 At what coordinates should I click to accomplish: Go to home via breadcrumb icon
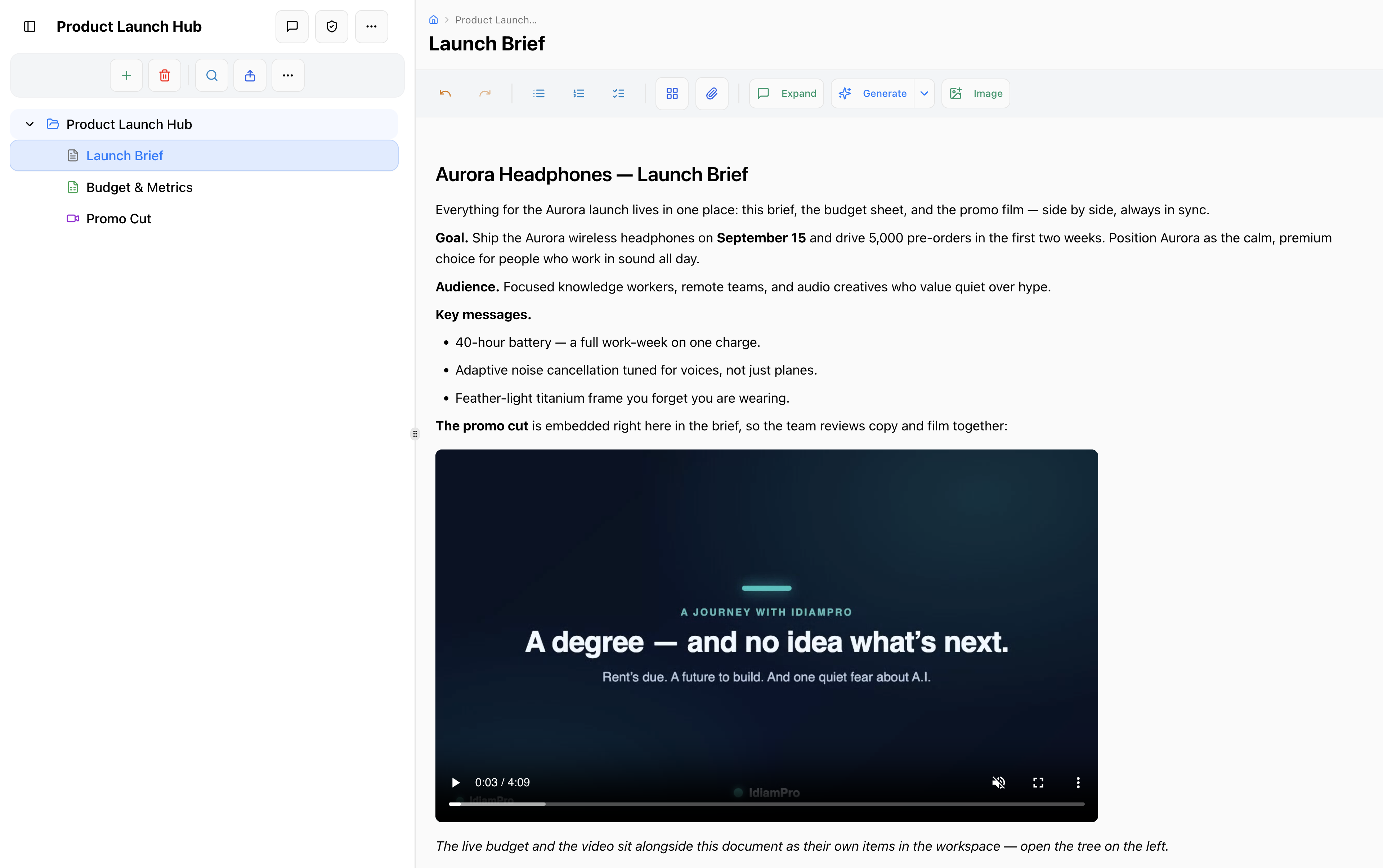point(433,20)
